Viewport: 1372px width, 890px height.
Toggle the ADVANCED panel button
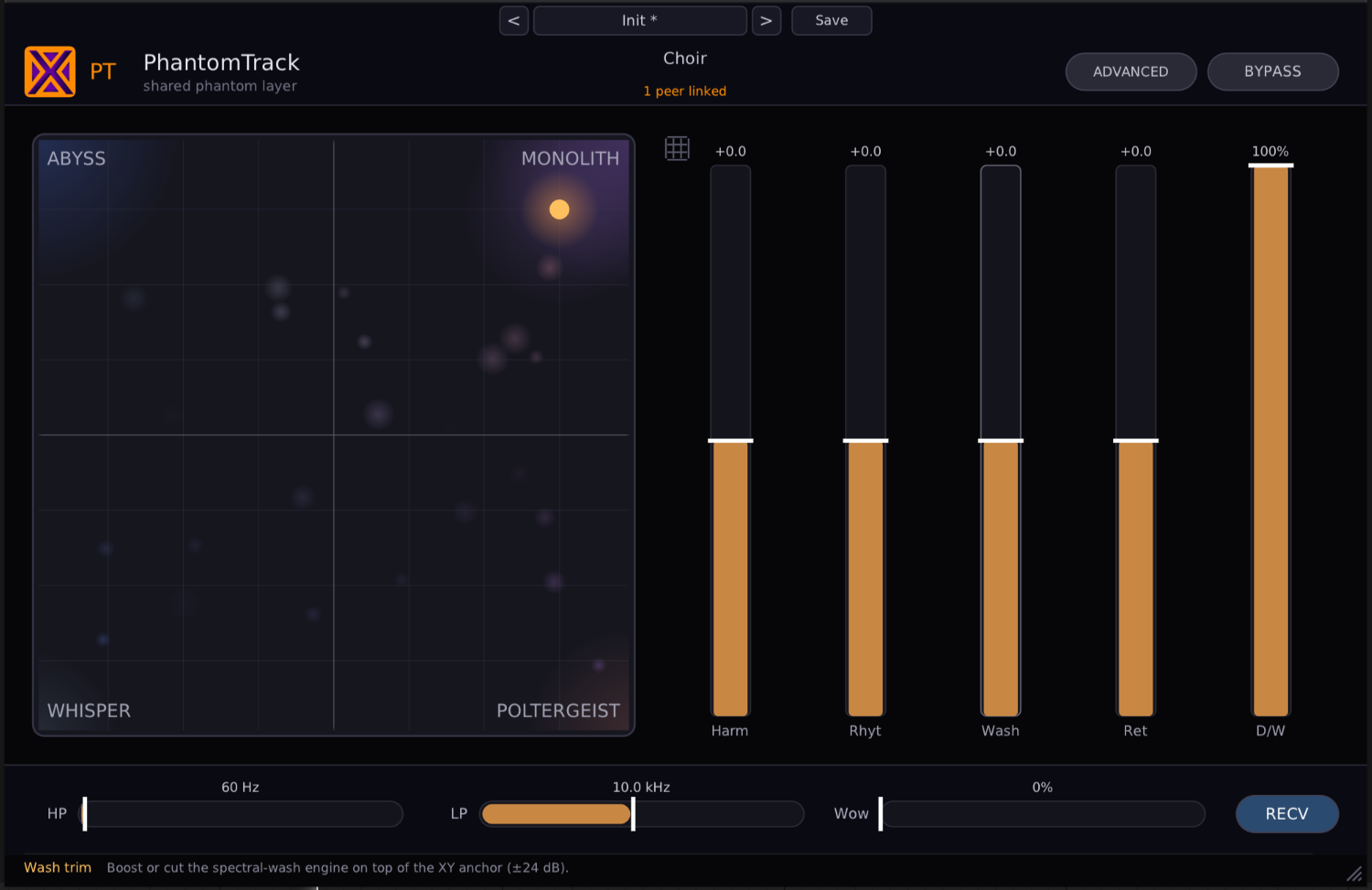(x=1131, y=71)
